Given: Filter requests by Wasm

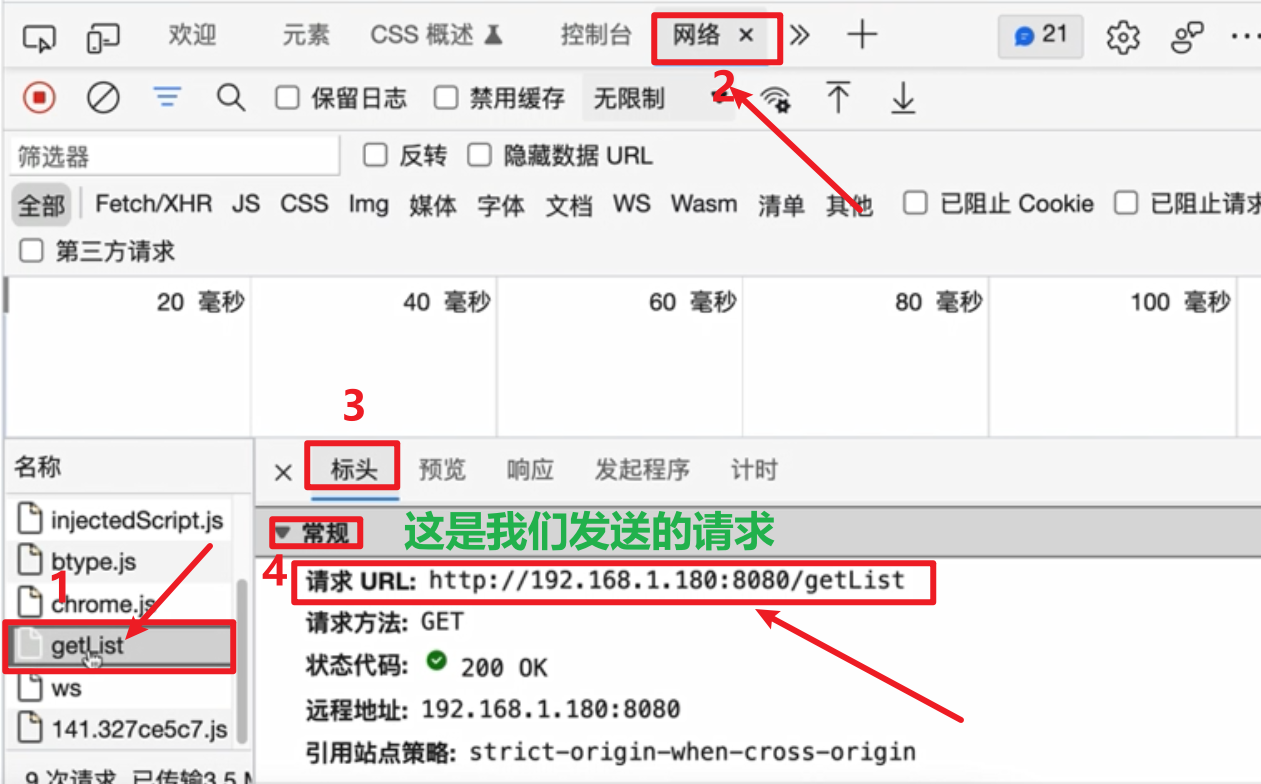Looking at the screenshot, I should click(x=704, y=204).
